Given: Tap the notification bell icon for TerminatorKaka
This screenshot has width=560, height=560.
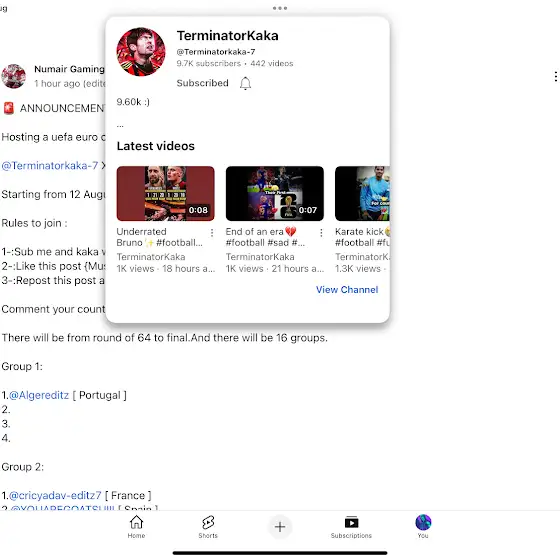Looking at the screenshot, I should coord(245,83).
